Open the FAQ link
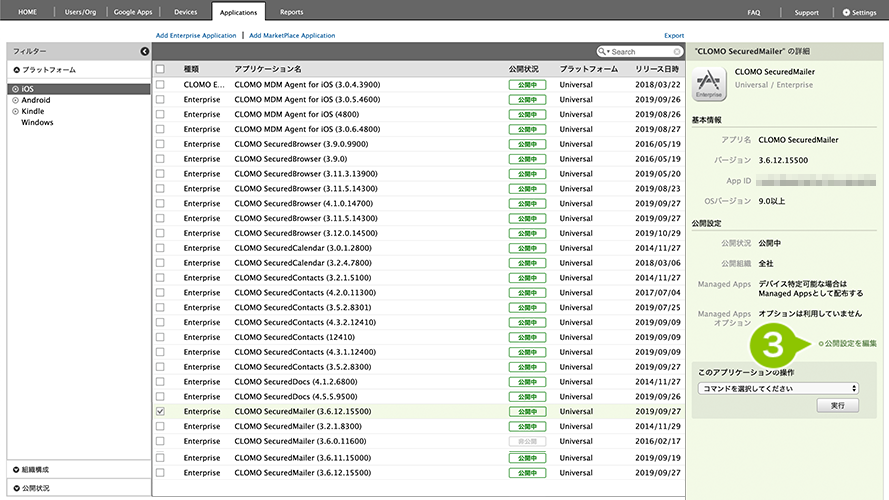 [x=753, y=12]
